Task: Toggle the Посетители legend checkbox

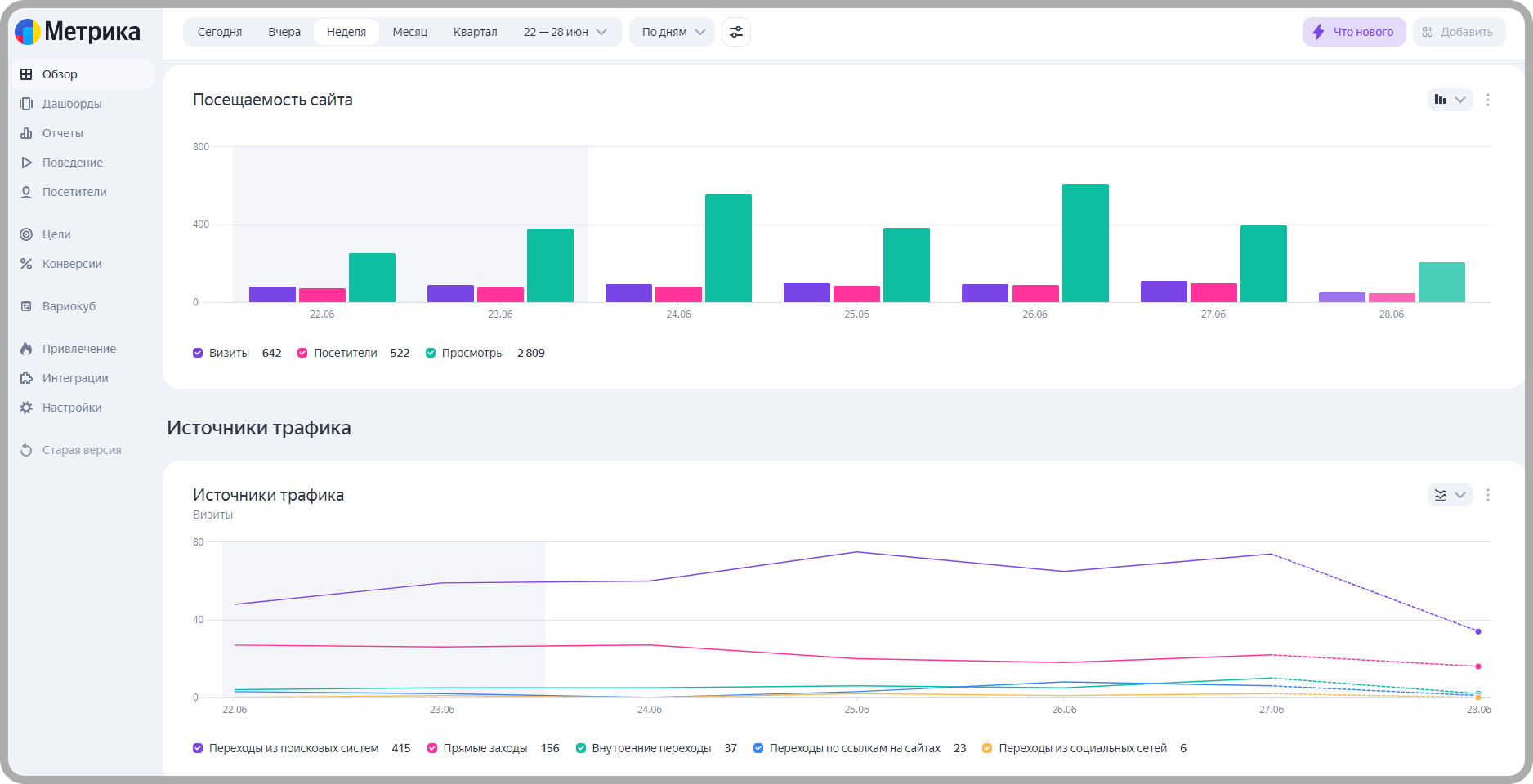Action: (302, 353)
